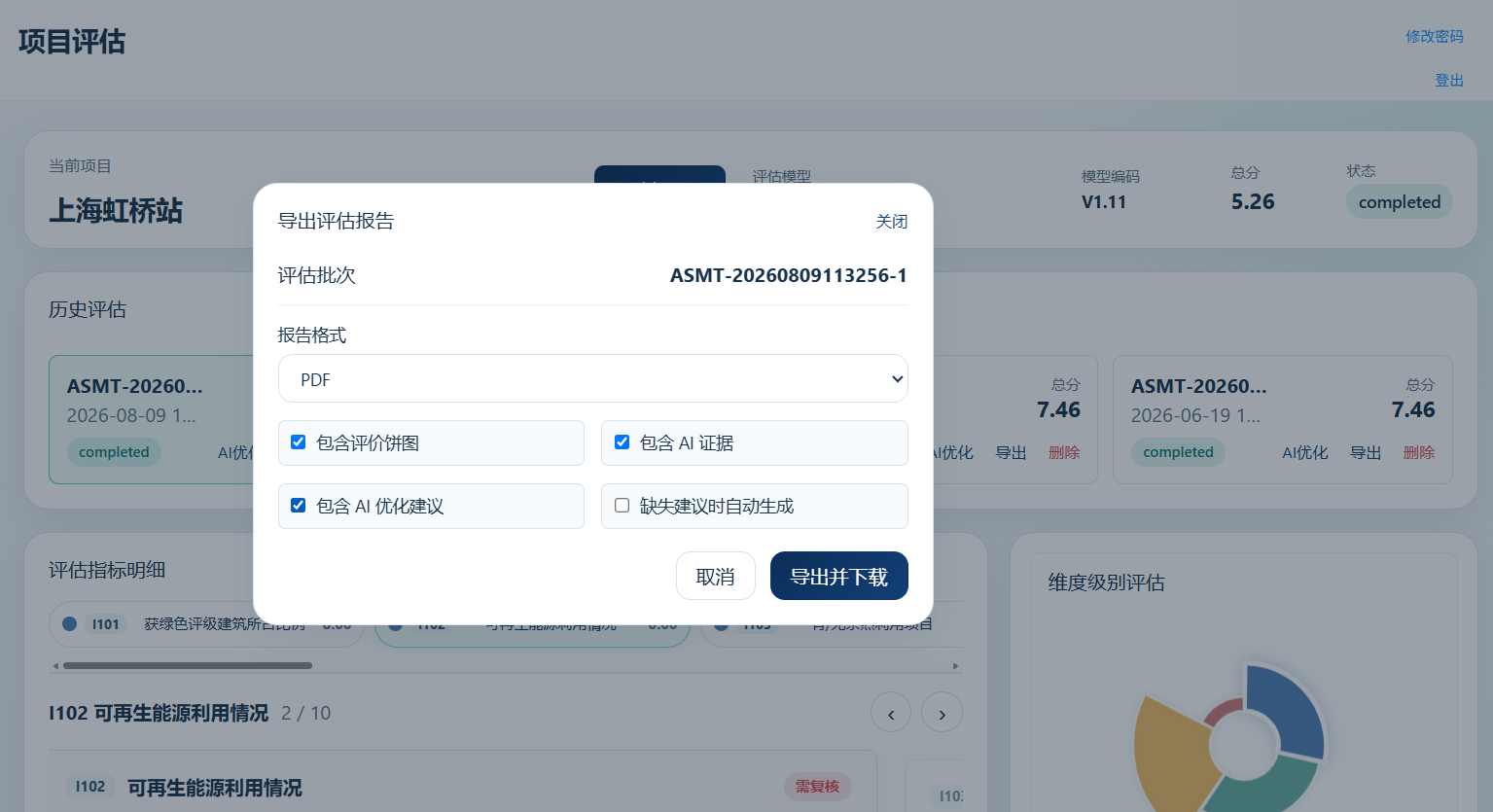Open the ASMT-20260… card dated 2026-08-09
This screenshot has height=812, width=1493.
click(x=152, y=419)
